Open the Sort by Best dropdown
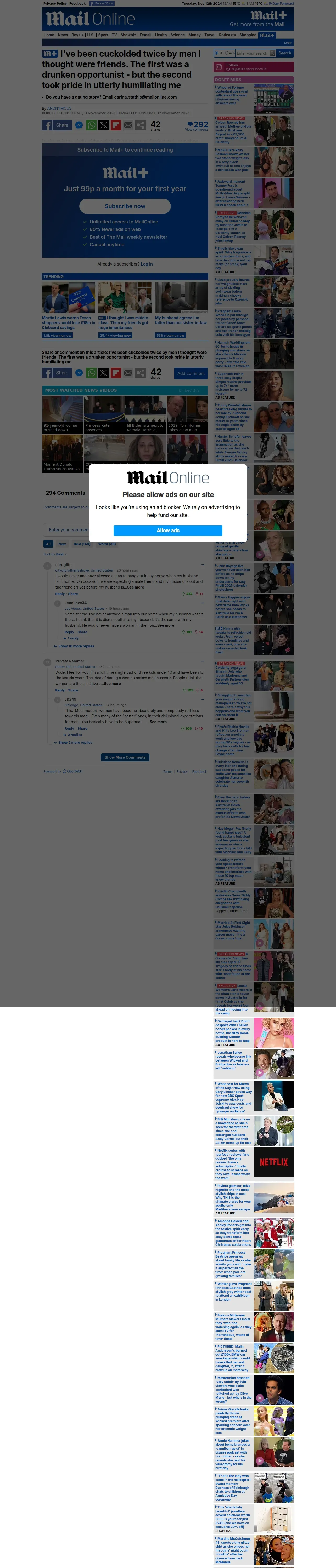Screen dimensions: 336x1568 pyautogui.click(x=55, y=554)
